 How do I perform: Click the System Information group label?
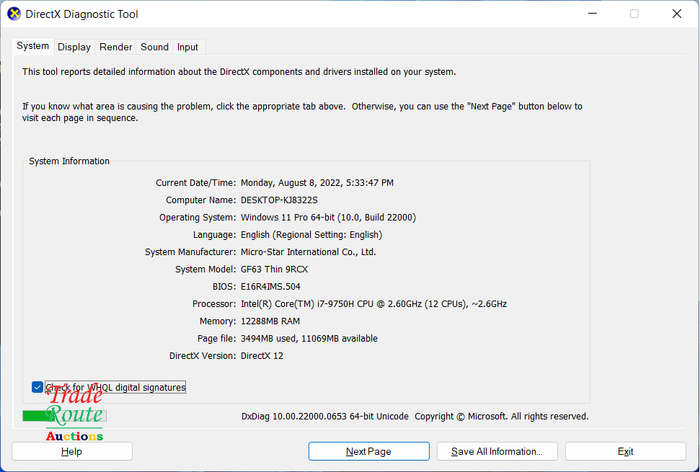(69, 161)
